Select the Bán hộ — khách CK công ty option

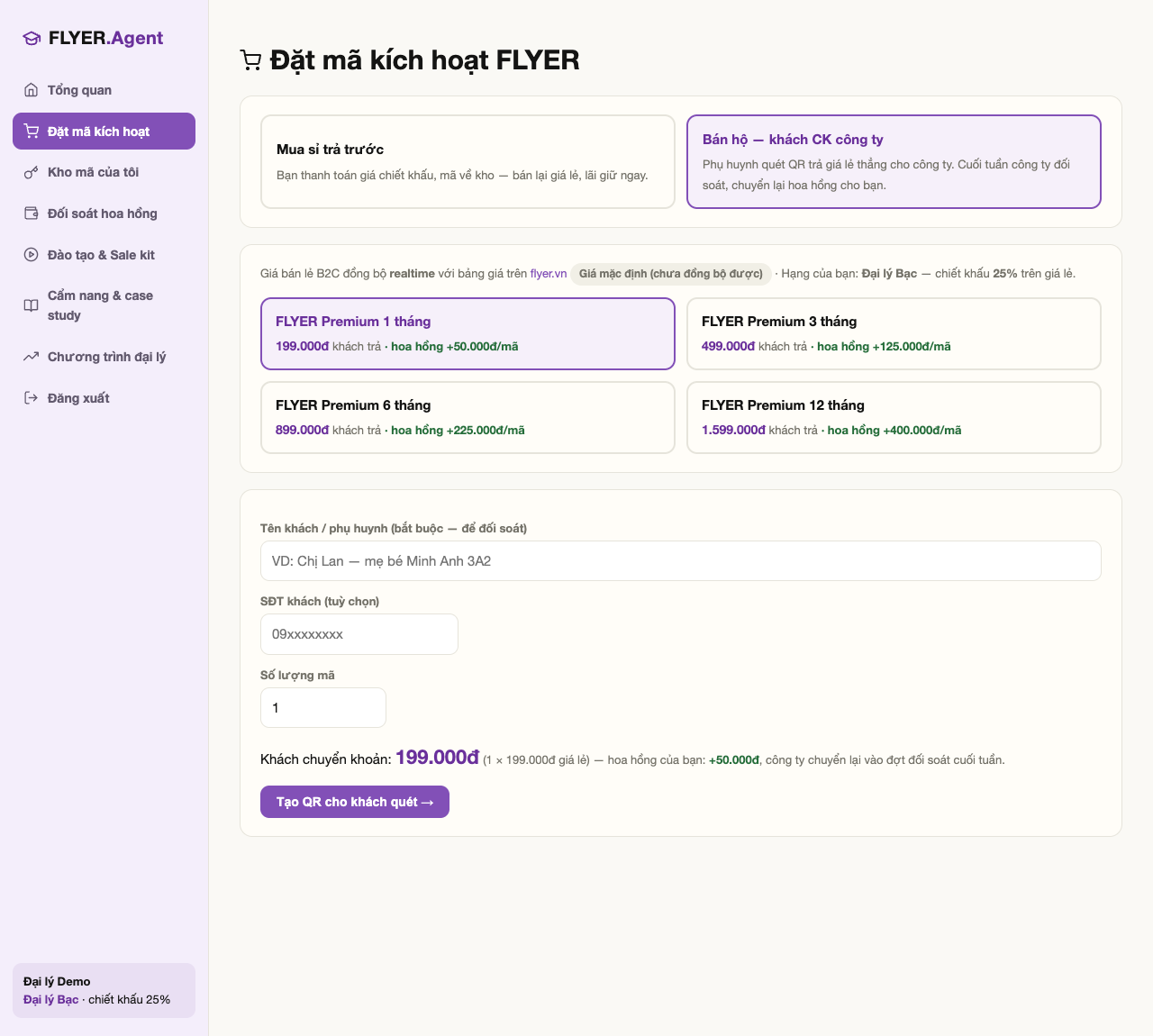point(894,161)
